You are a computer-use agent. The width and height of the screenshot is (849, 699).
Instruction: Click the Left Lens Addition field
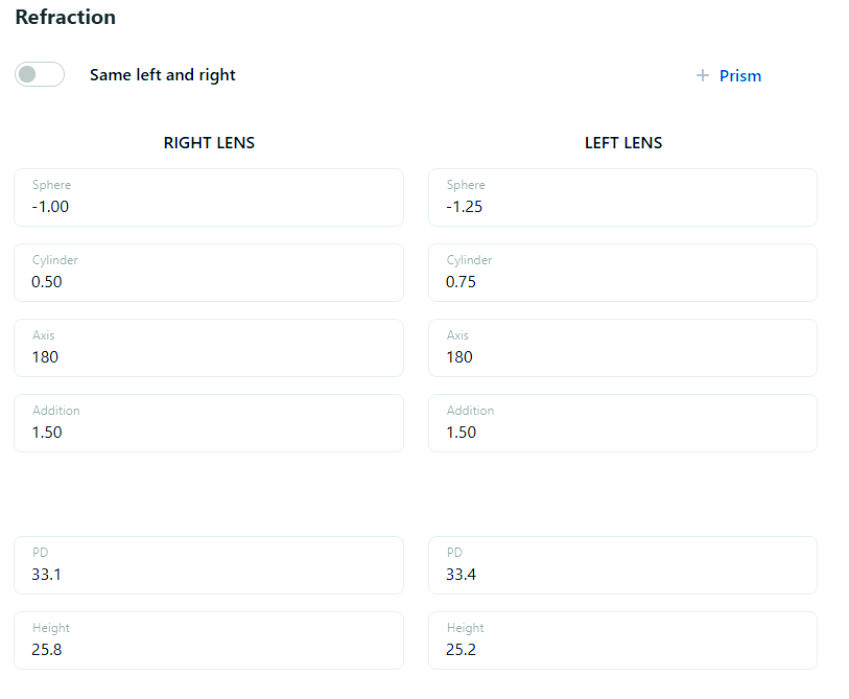[x=622, y=423]
